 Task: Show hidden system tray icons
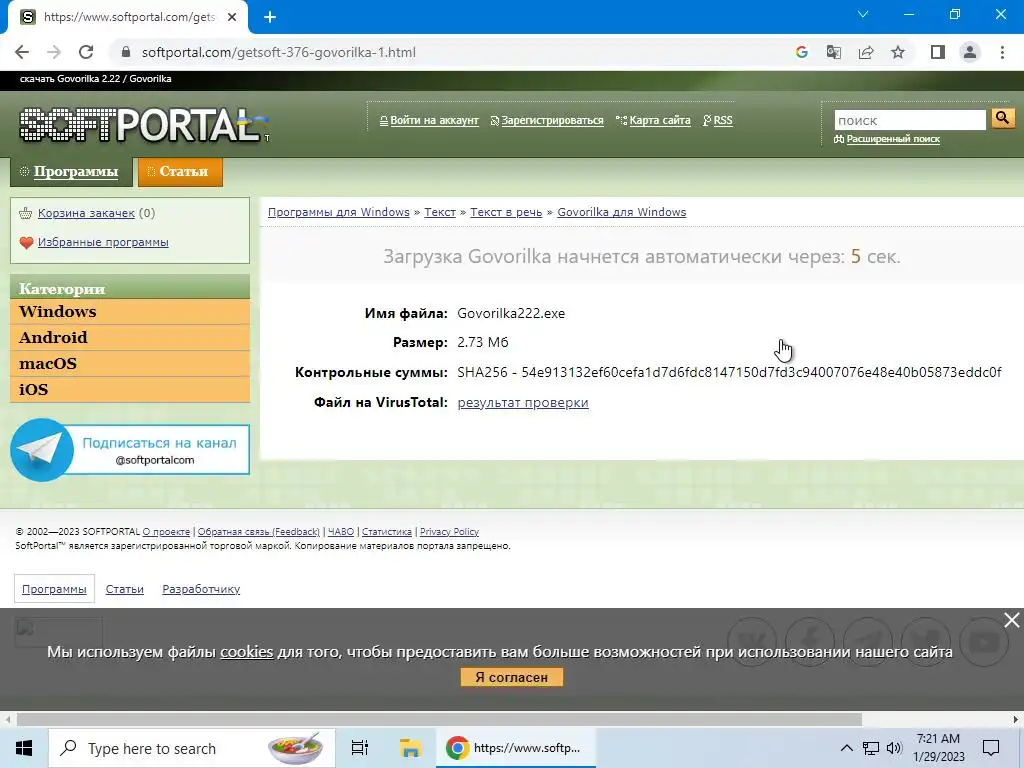click(846, 748)
